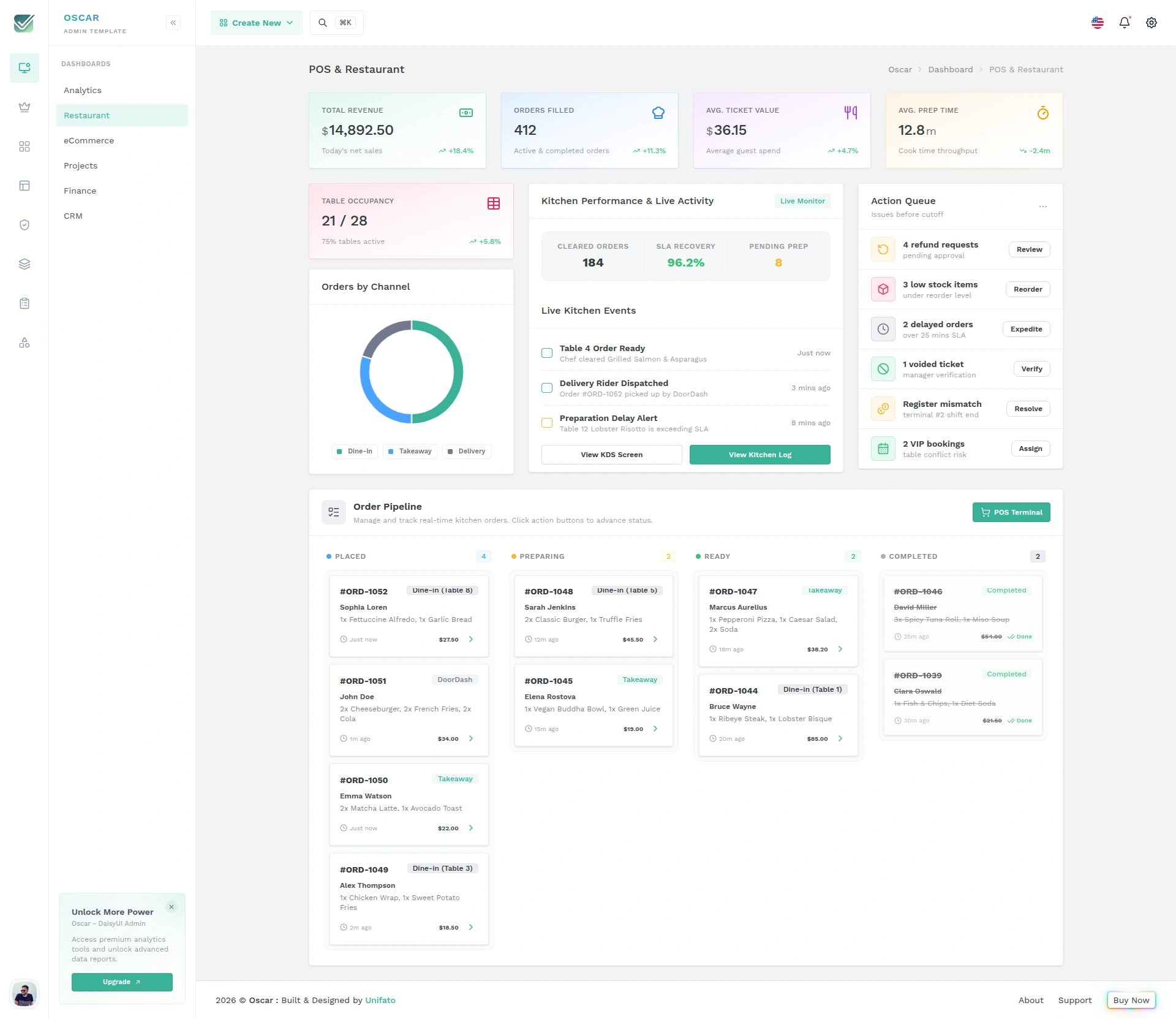This screenshot has height=1019, width=1176.
Task: Click the Order Pipeline list icon
Action: (334, 512)
